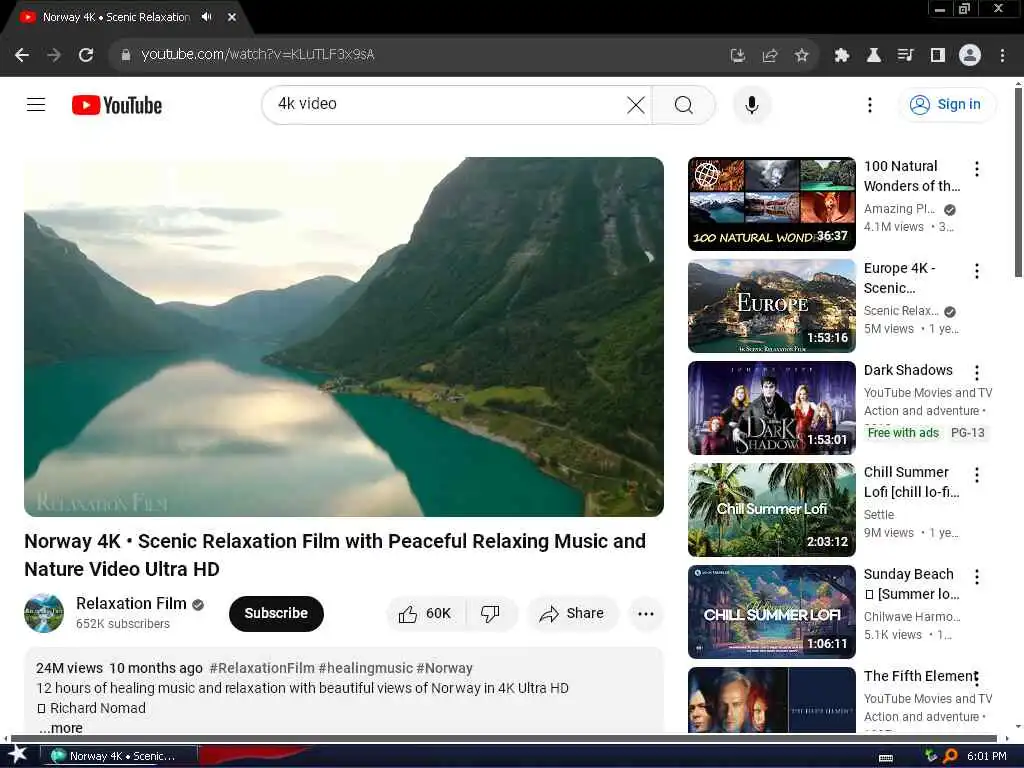This screenshot has height=768, width=1024.
Task: Like the Norway 4K video
Action: pos(425,613)
